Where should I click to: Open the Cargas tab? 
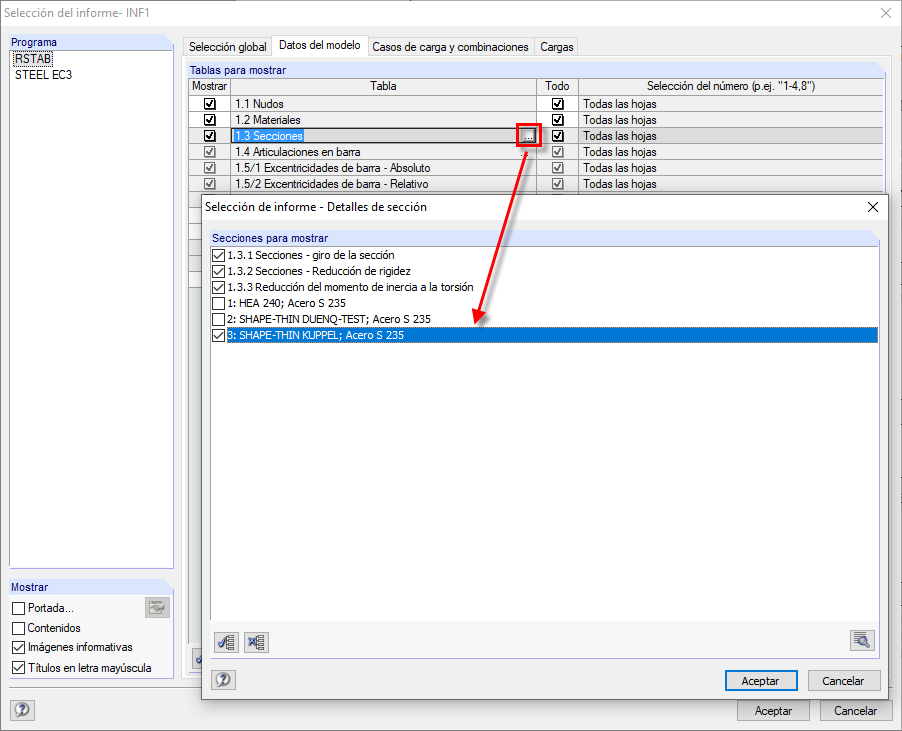click(556, 47)
